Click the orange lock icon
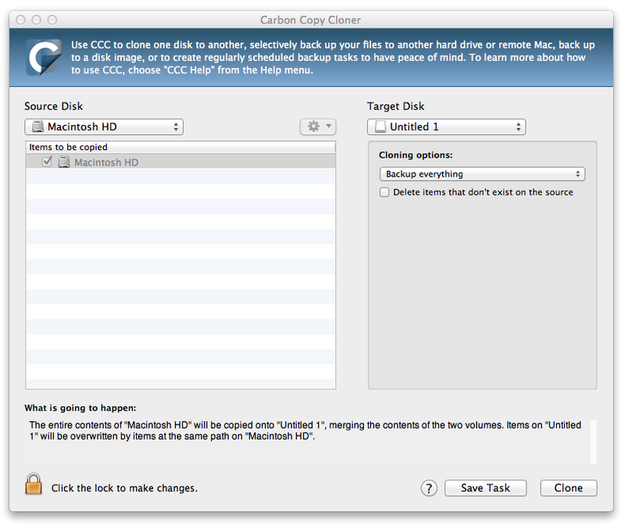This screenshot has width=625, height=524. click(33, 484)
